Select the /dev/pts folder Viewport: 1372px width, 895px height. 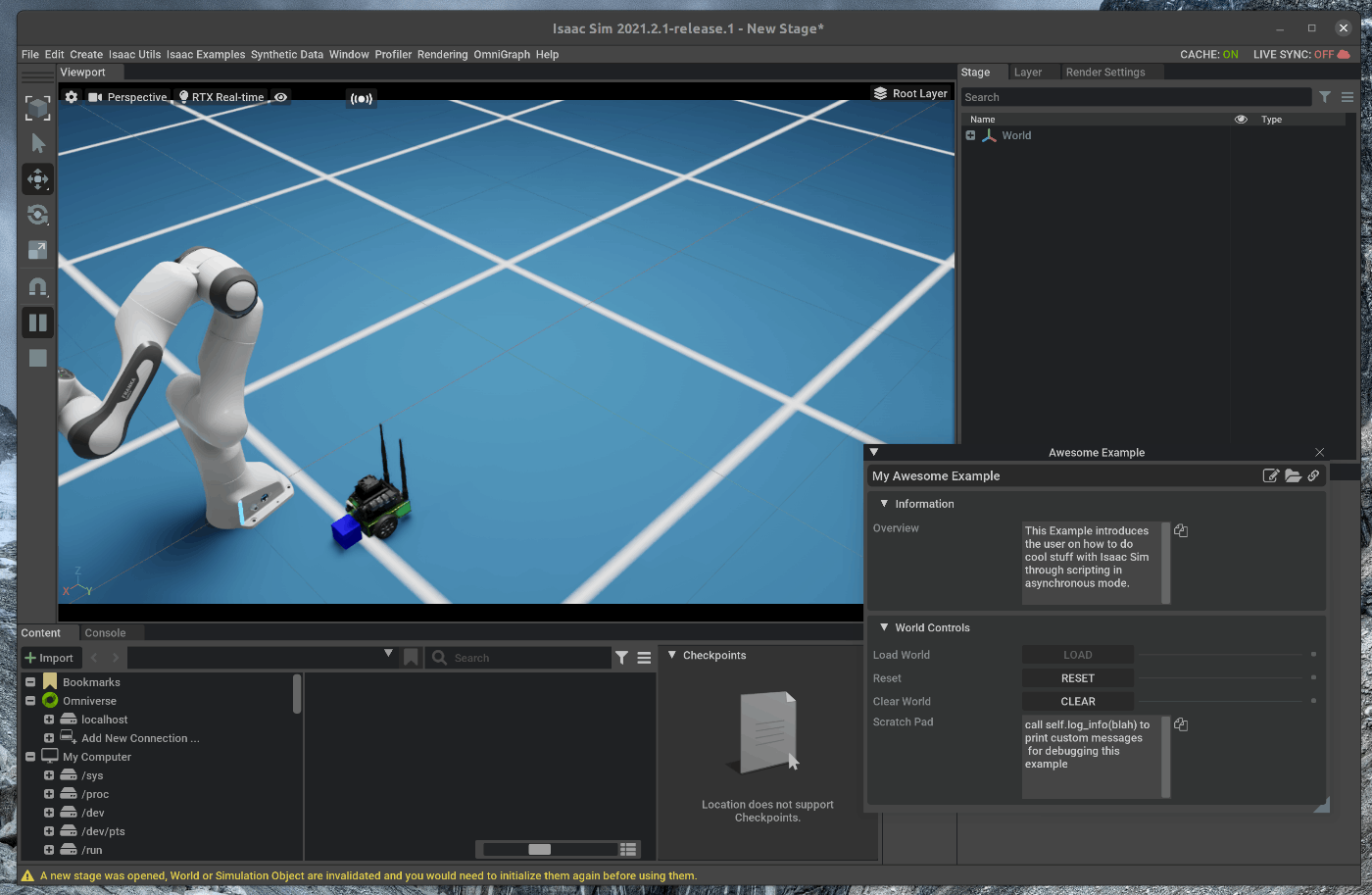(103, 831)
